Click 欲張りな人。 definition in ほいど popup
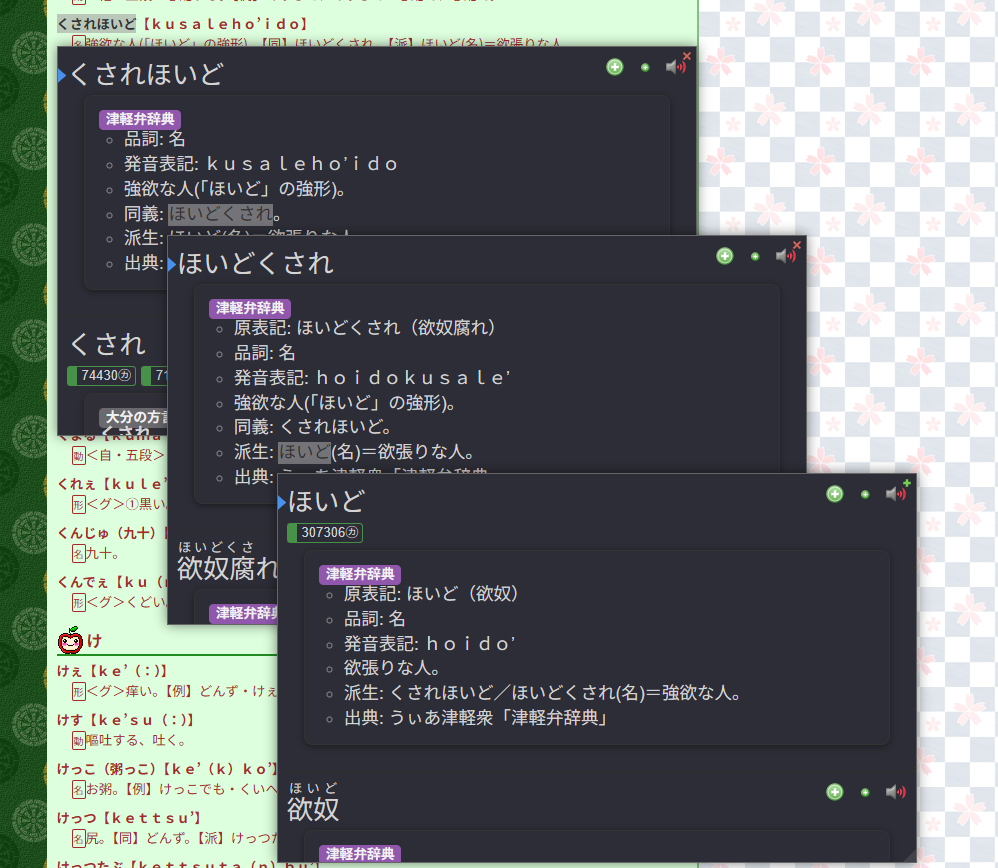The height and width of the screenshot is (868, 998). click(392, 668)
